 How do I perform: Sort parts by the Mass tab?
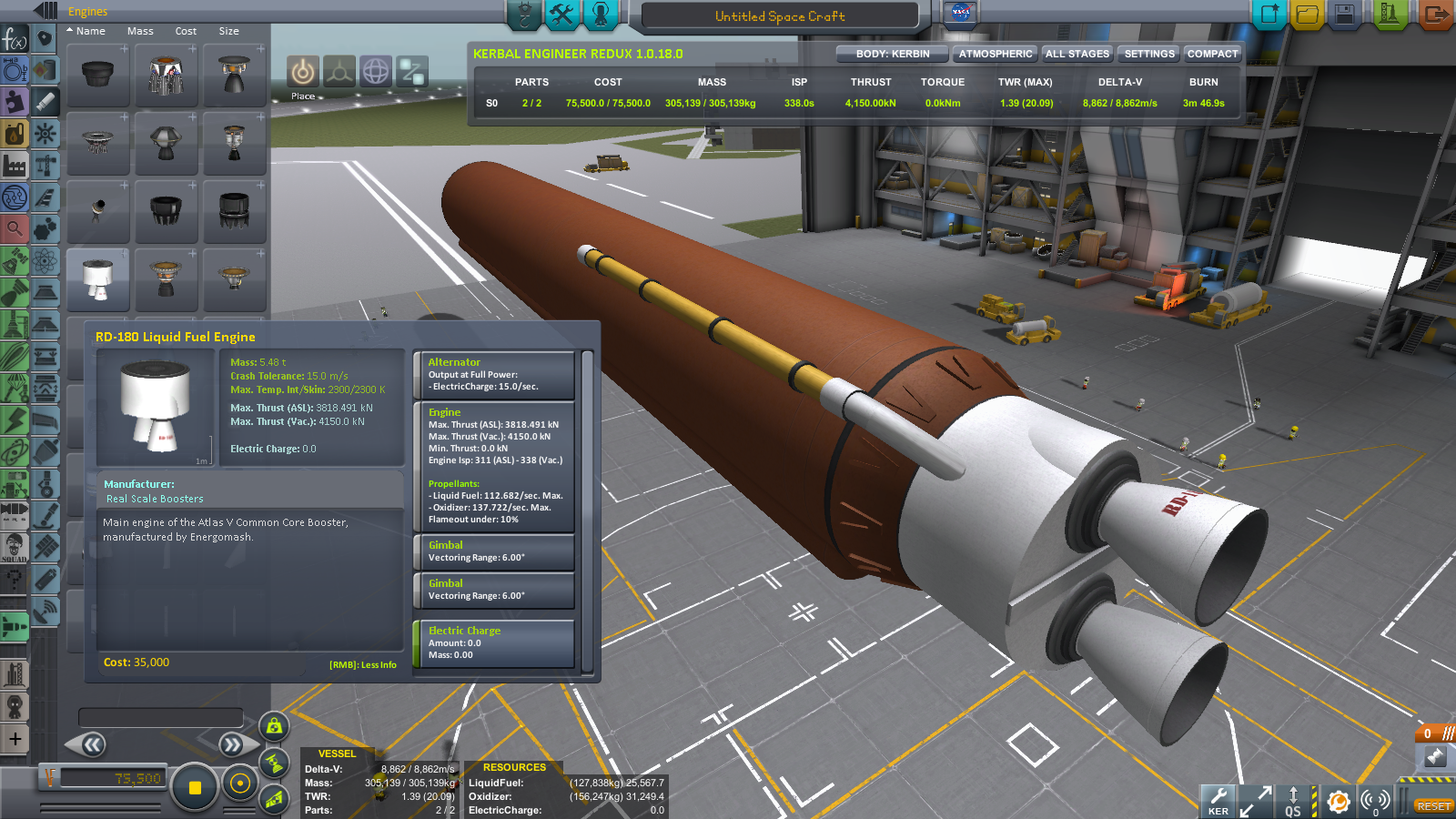point(140,31)
